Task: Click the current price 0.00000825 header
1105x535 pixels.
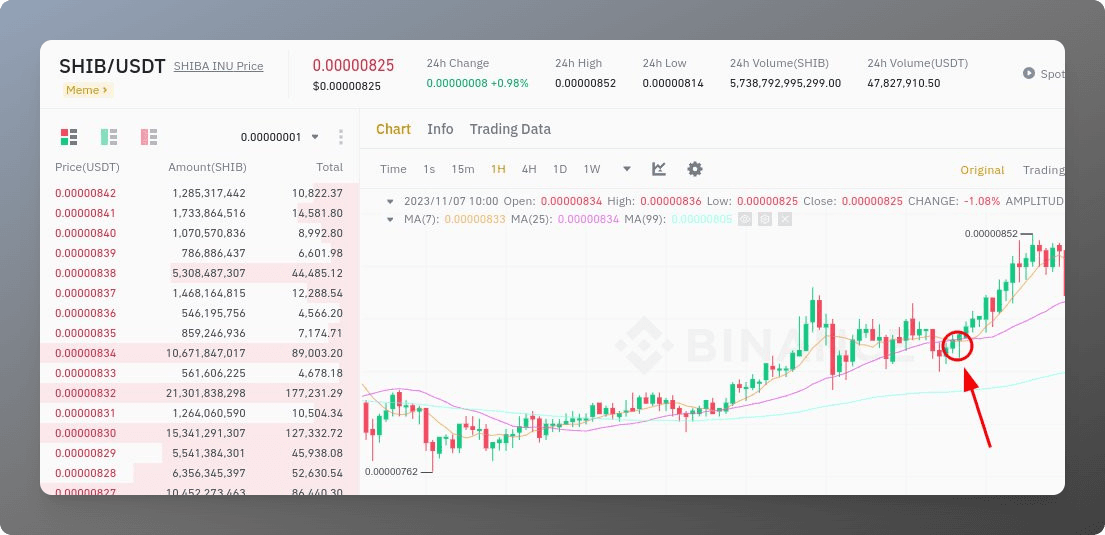Action: point(353,66)
